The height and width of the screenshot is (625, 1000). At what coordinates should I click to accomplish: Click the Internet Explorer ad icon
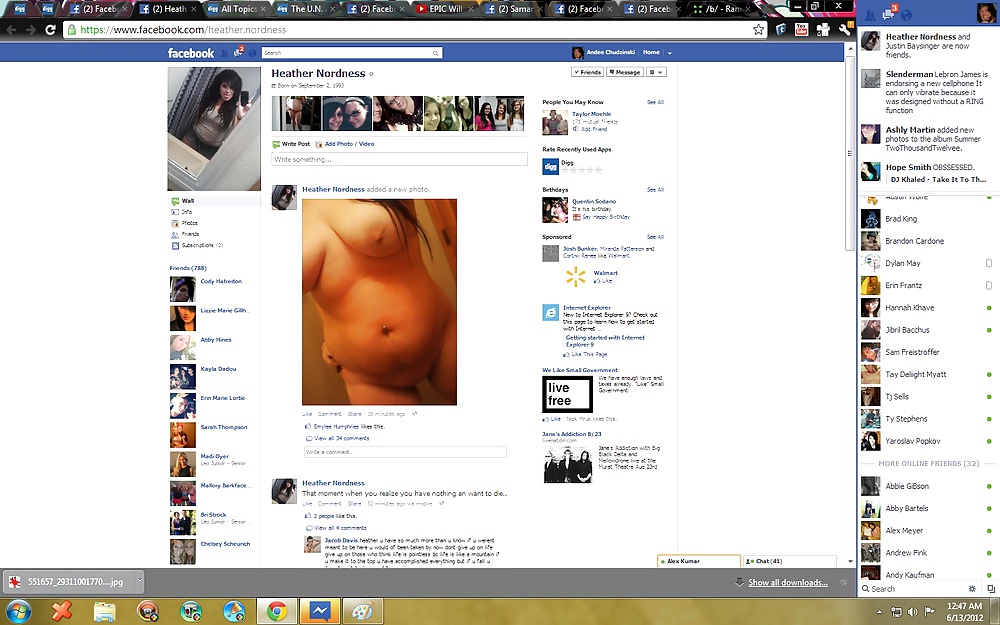click(x=550, y=312)
